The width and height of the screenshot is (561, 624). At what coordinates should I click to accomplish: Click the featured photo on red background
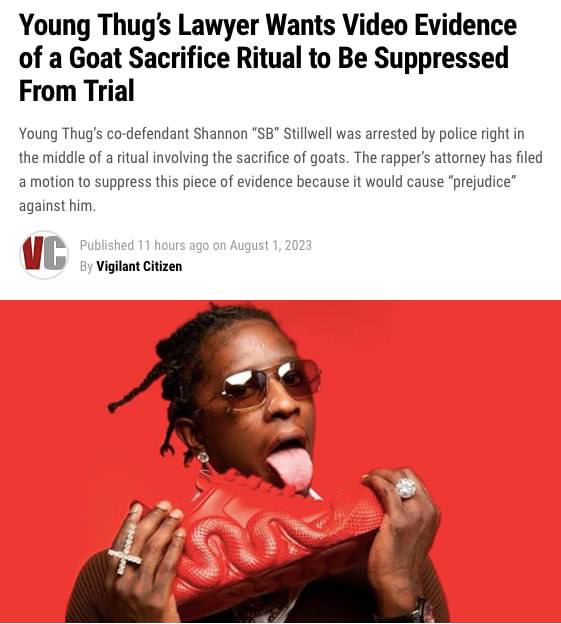(280, 461)
